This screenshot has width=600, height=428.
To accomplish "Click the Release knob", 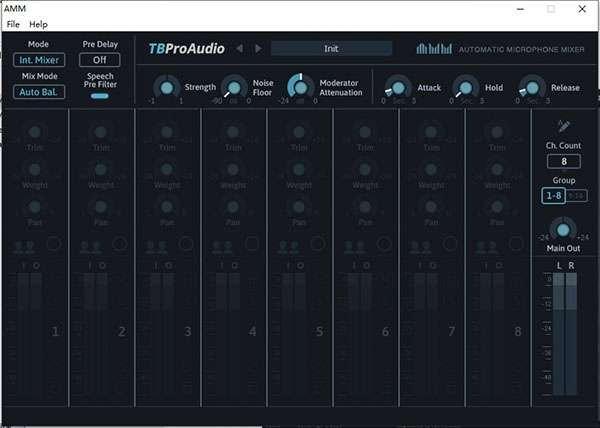I will coord(532,88).
